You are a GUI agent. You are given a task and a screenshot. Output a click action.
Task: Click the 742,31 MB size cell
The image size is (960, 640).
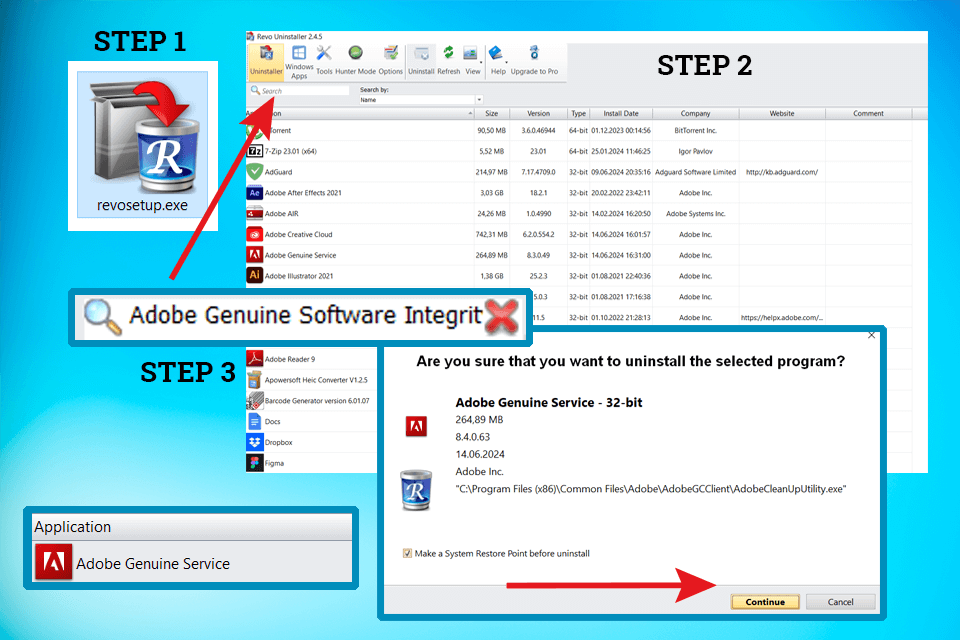click(492, 235)
